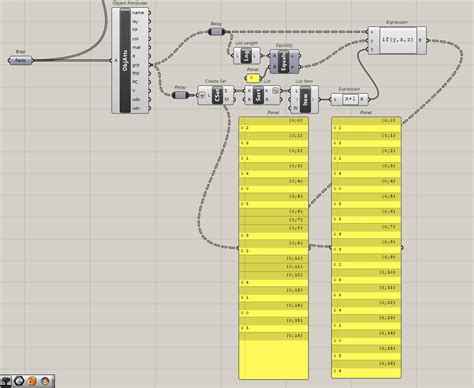The height and width of the screenshot is (388, 474).
Task: Select the Brep Parts parameter
Action: click(20, 61)
